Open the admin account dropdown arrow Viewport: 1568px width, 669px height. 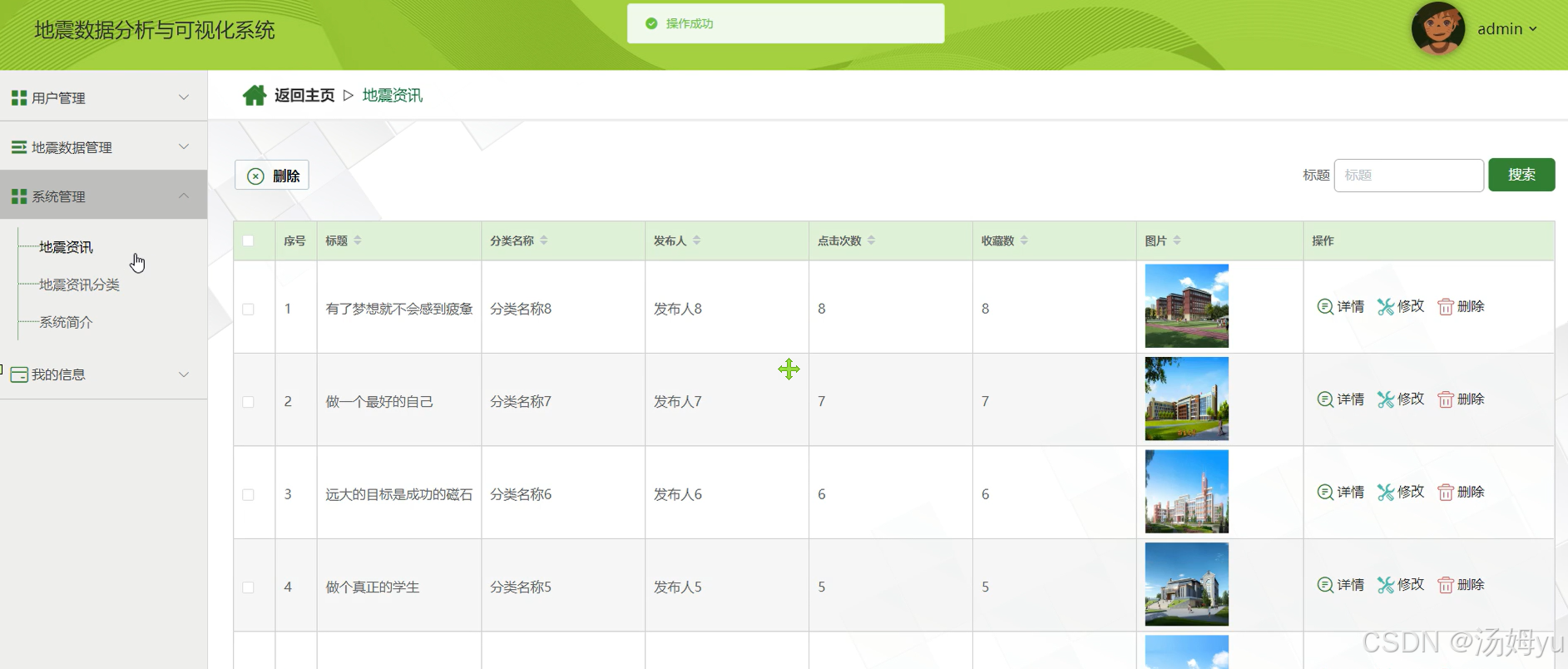pos(1532,29)
